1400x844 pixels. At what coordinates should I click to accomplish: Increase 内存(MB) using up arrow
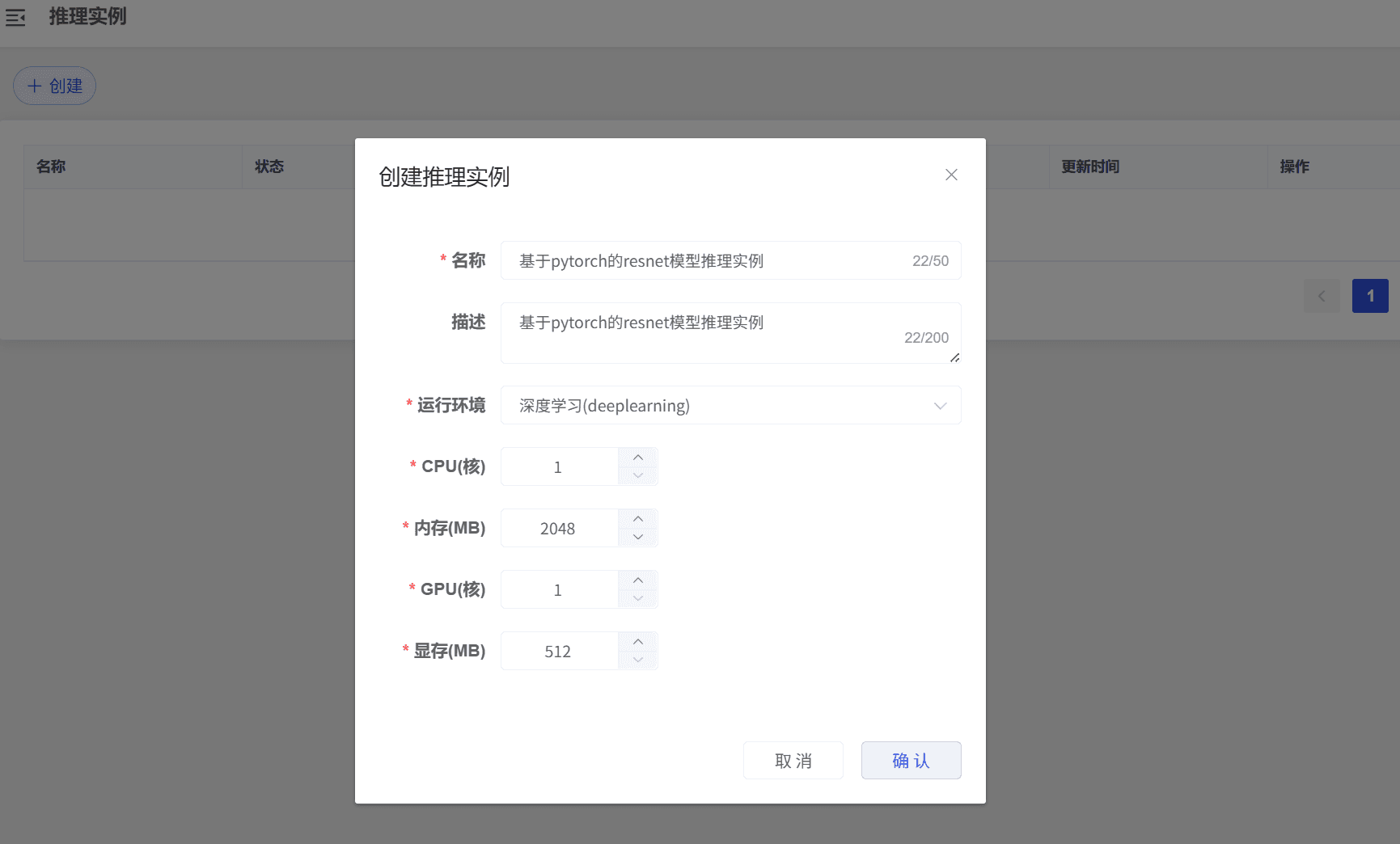[x=638, y=519]
